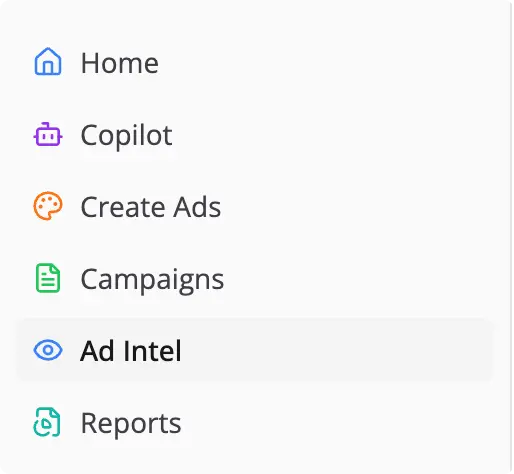Open the Reports text label
This screenshot has width=514, height=474.
point(131,424)
